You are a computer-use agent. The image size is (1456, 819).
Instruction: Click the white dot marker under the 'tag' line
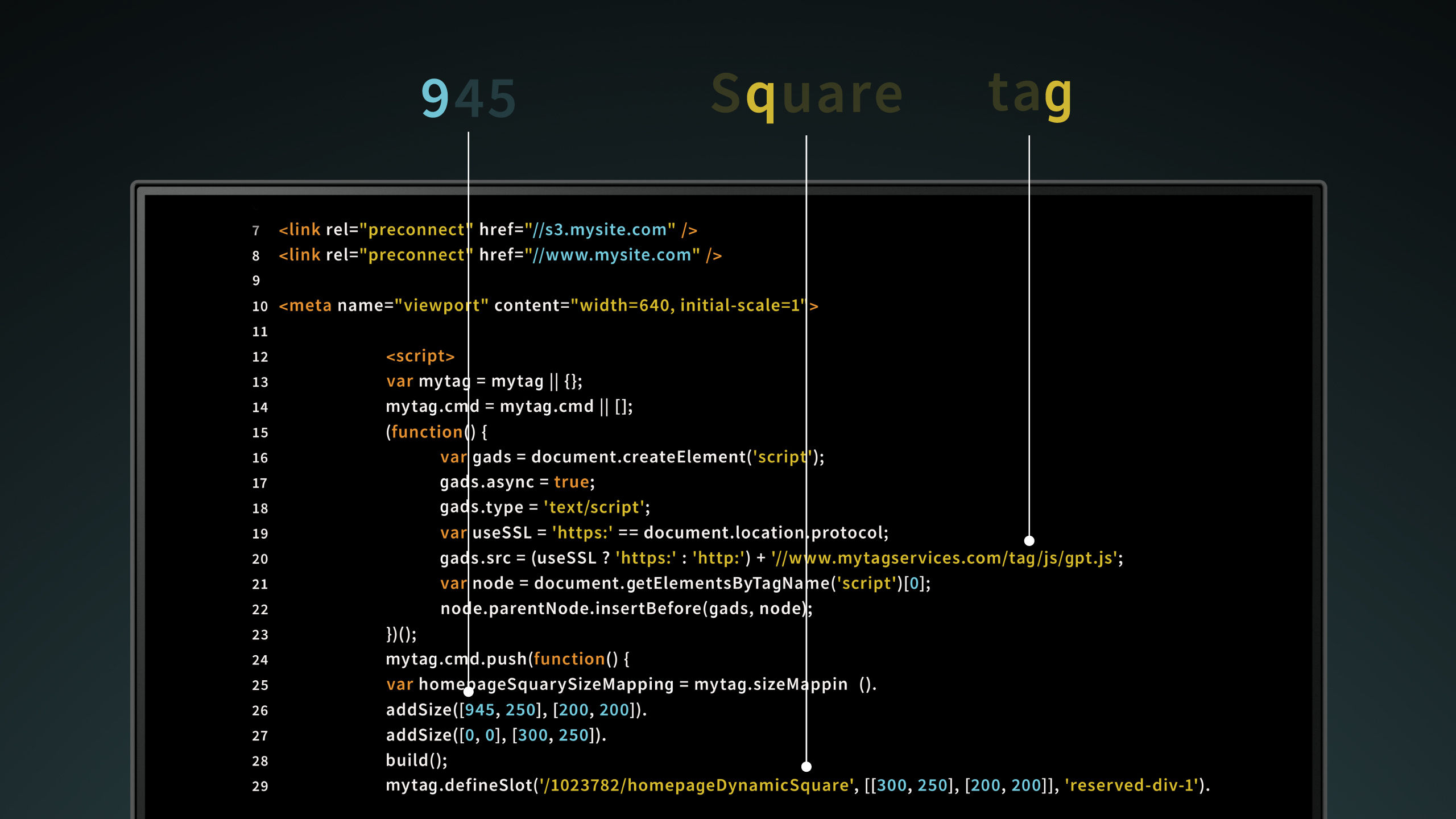click(1029, 540)
